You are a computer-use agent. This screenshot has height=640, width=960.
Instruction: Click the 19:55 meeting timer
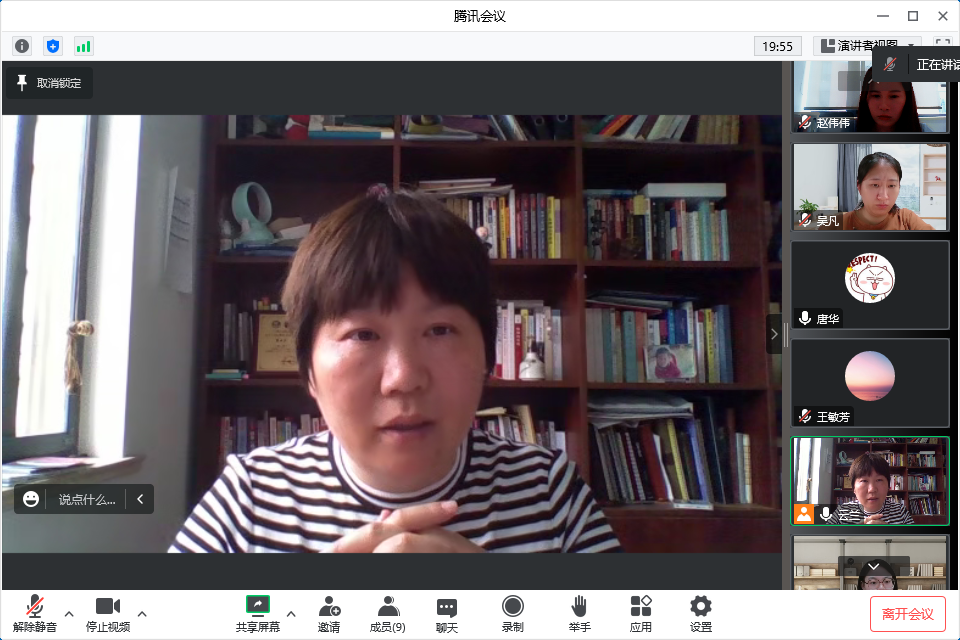778,46
